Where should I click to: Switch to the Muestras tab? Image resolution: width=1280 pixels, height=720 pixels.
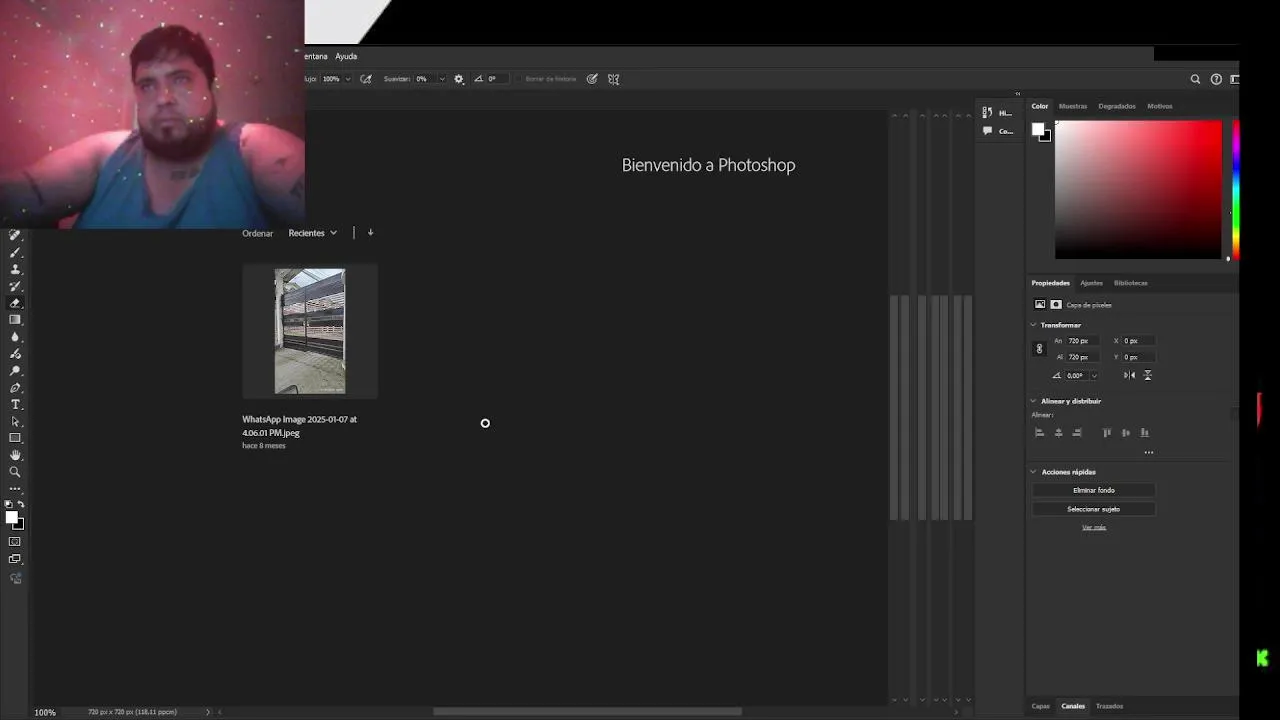1072,106
